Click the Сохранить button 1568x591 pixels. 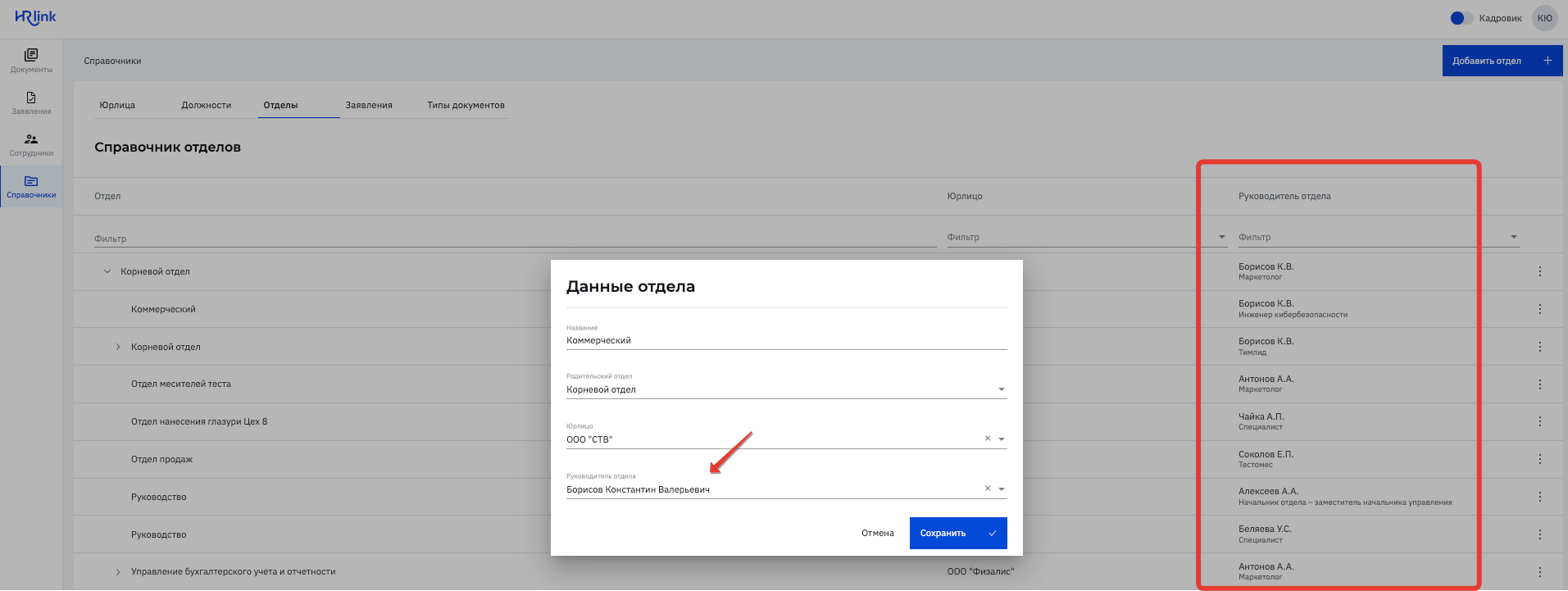958,533
